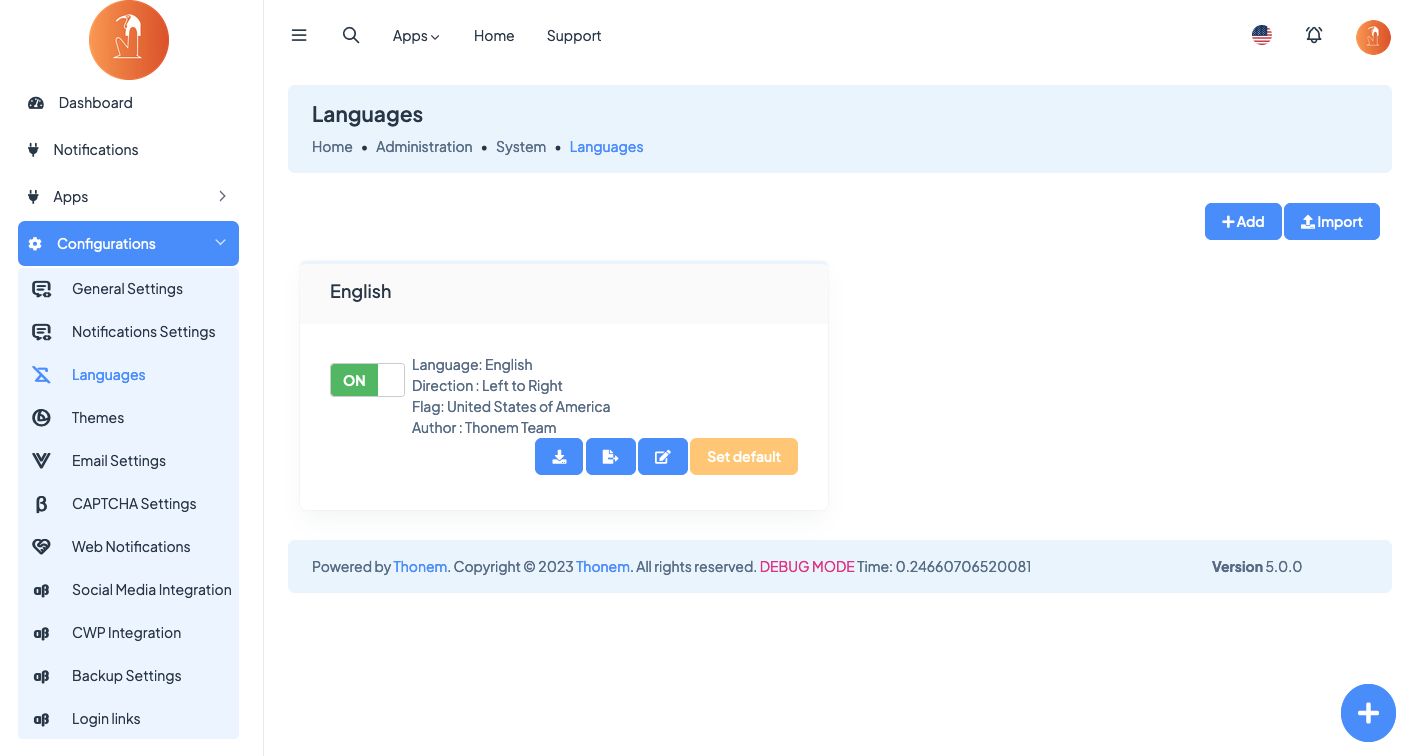Screen dimensions: 1409x756
Task: Open Web Notifications via its heart icon
Action: pyautogui.click(x=41, y=547)
